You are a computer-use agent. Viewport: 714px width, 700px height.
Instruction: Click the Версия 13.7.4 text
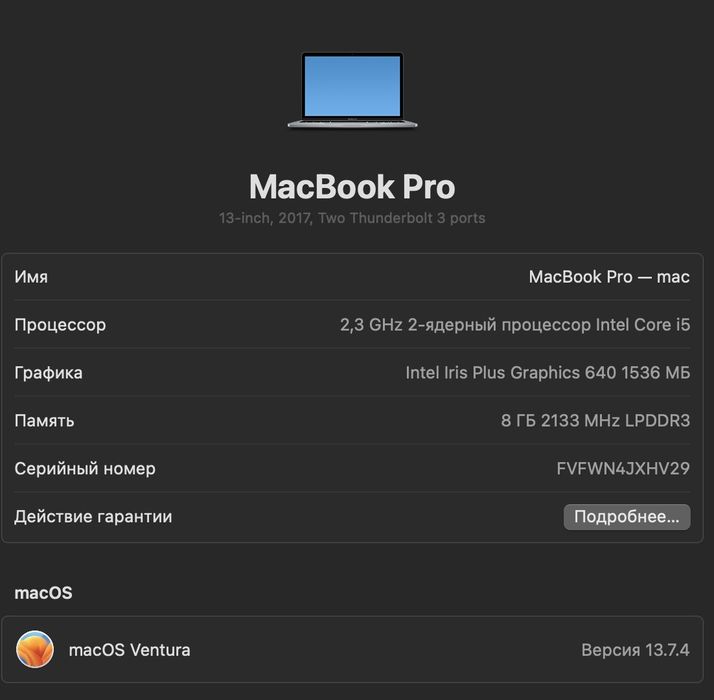[636, 650]
